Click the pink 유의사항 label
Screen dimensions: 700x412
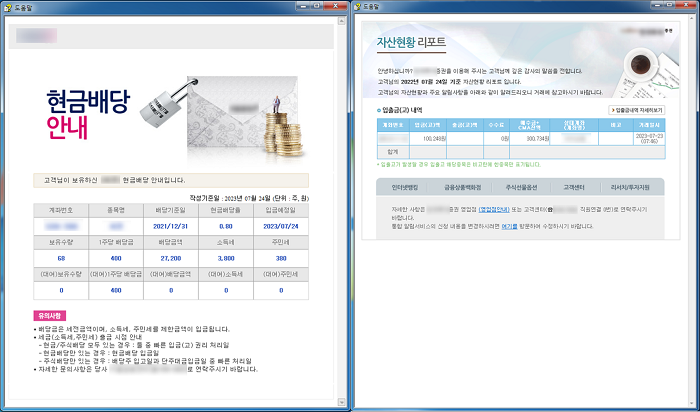pyautogui.click(x=50, y=316)
